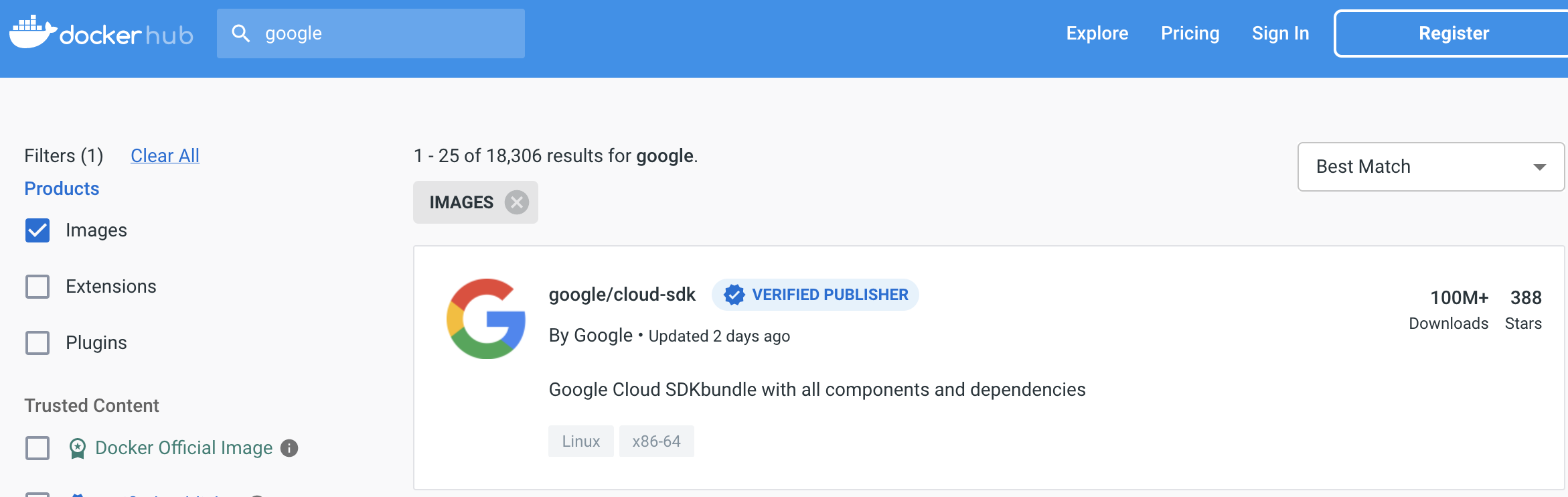Uncheck the Images filter
Viewport: 1568px width, 497px height.
tap(37, 230)
